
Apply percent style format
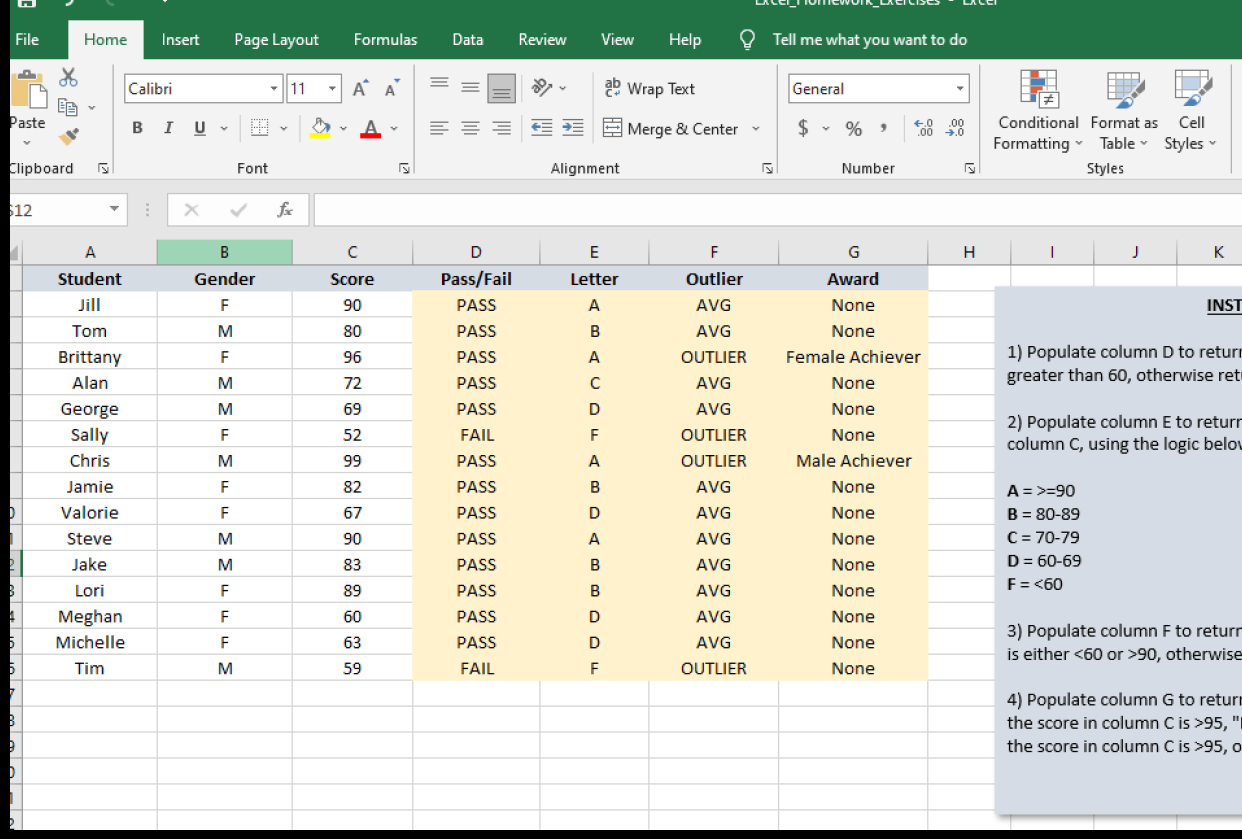click(x=853, y=129)
